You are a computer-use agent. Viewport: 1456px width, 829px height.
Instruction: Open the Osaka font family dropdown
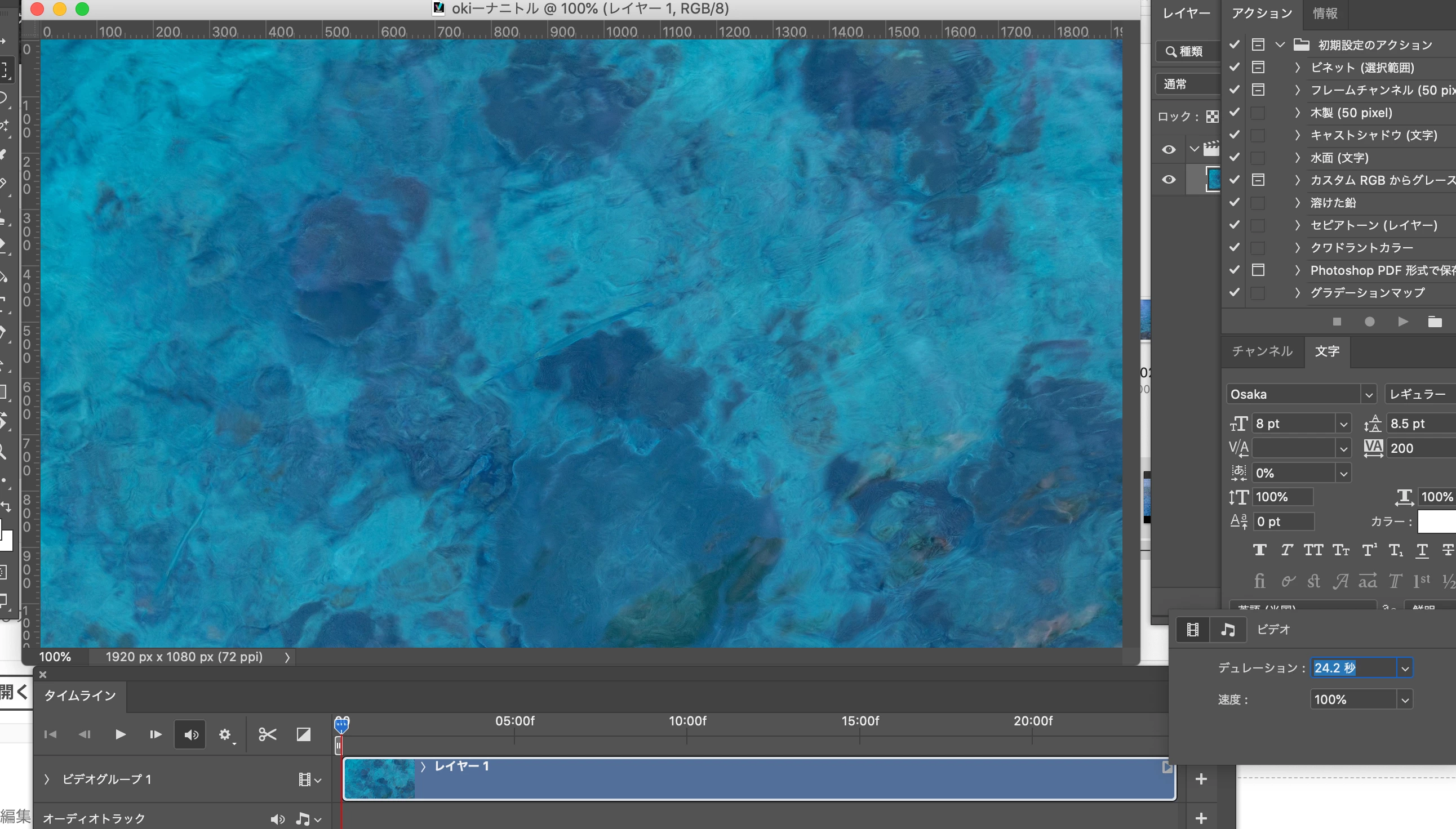click(x=1368, y=395)
